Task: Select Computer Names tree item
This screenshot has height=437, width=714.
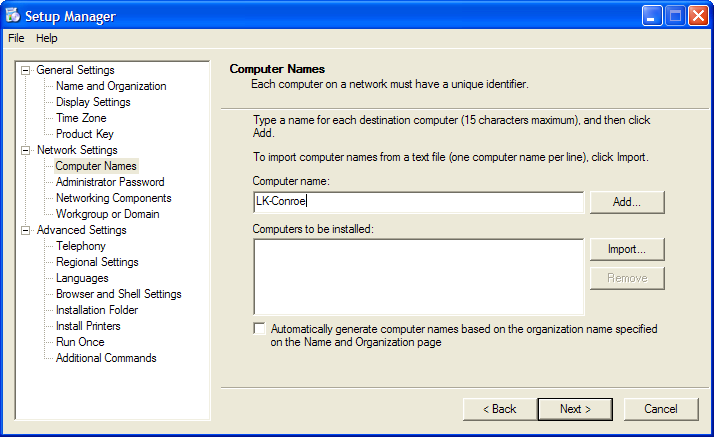Action: tap(96, 166)
